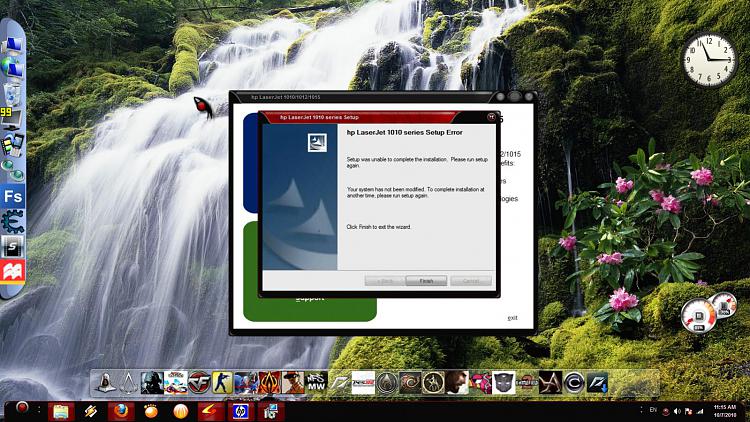The height and width of the screenshot is (422, 750).
Task: Launch the Transformers mask icon in bottom dock
Action: click(x=504, y=383)
